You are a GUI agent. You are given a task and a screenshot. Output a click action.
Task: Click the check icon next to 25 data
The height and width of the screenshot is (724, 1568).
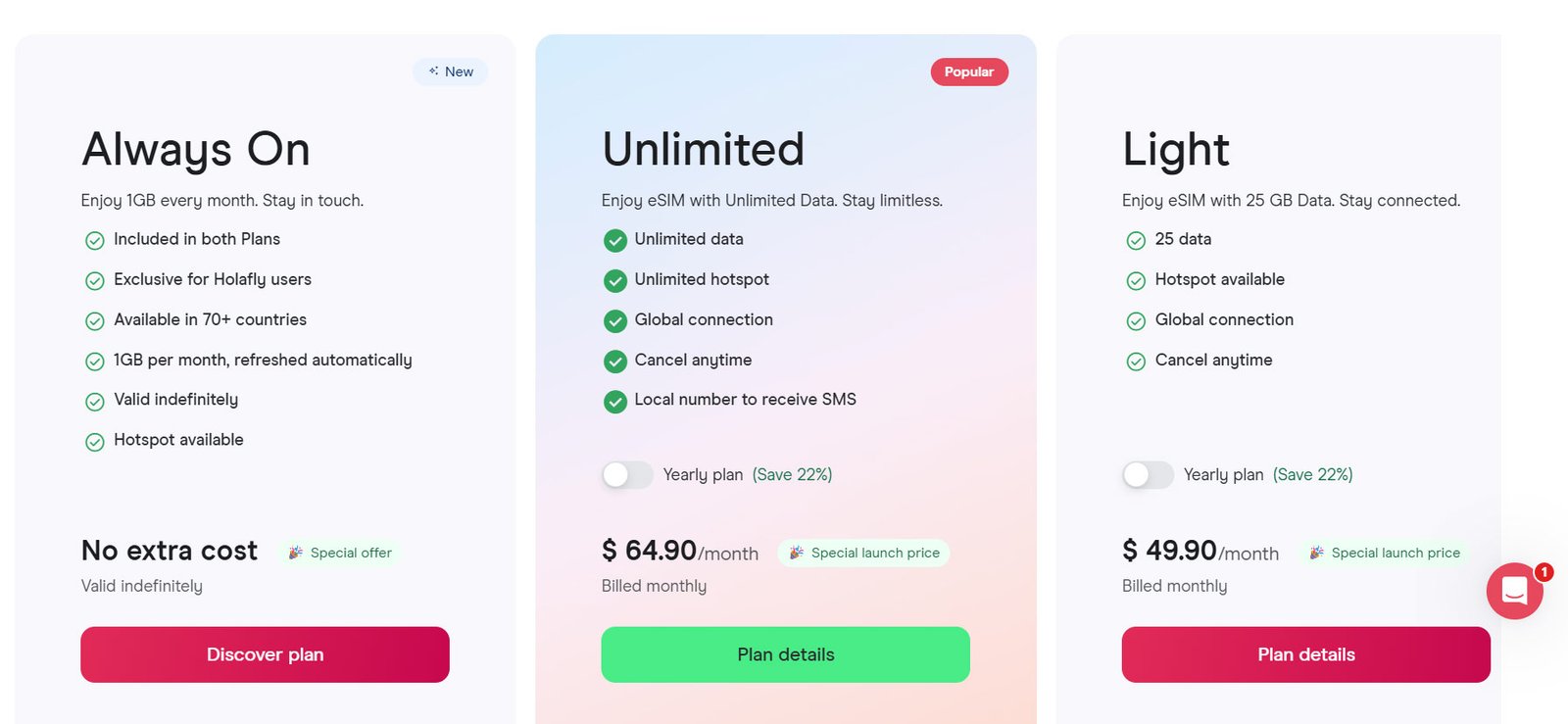pyautogui.click(x=1136, y=240)
